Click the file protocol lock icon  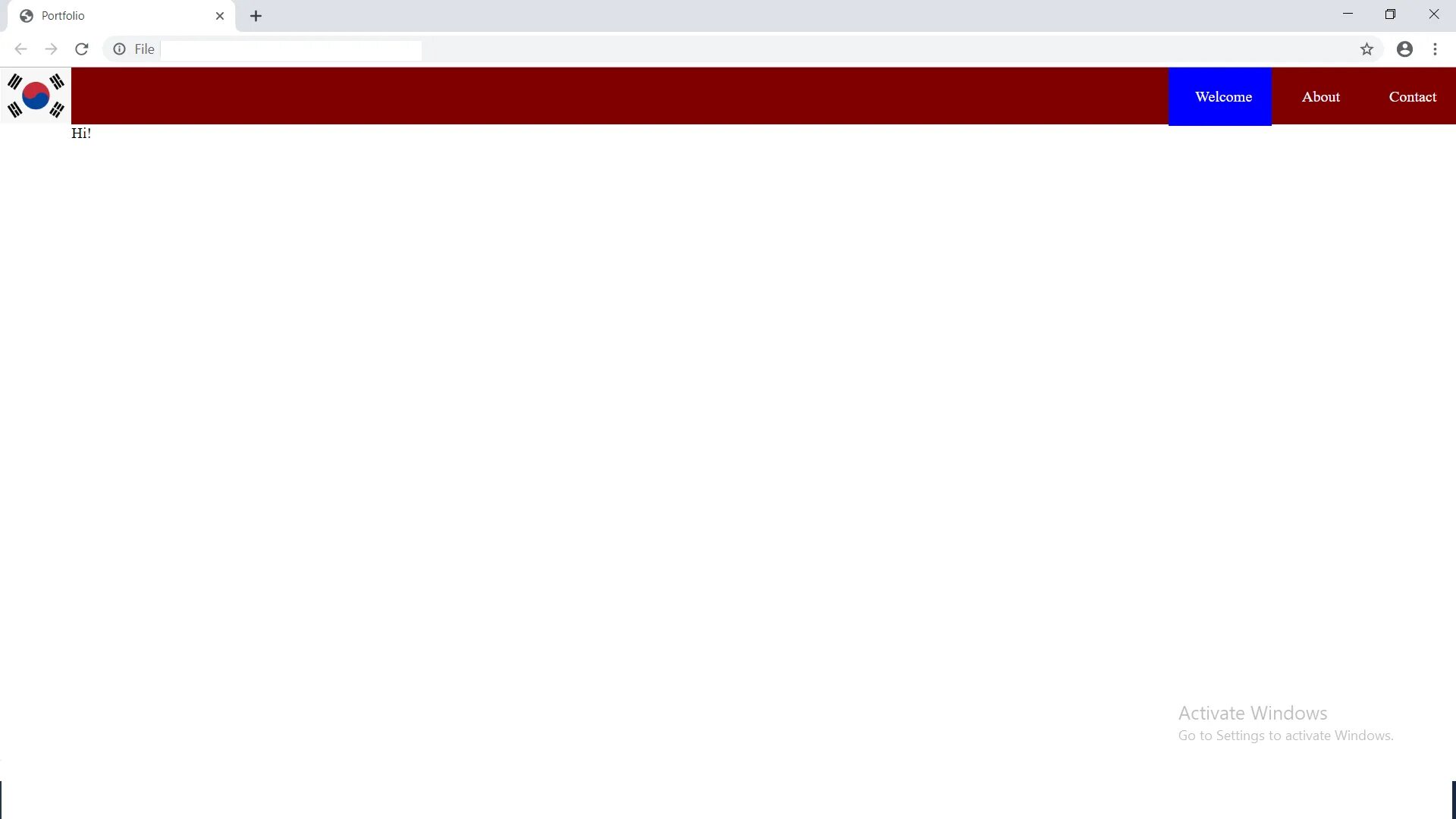click(119, 49)
